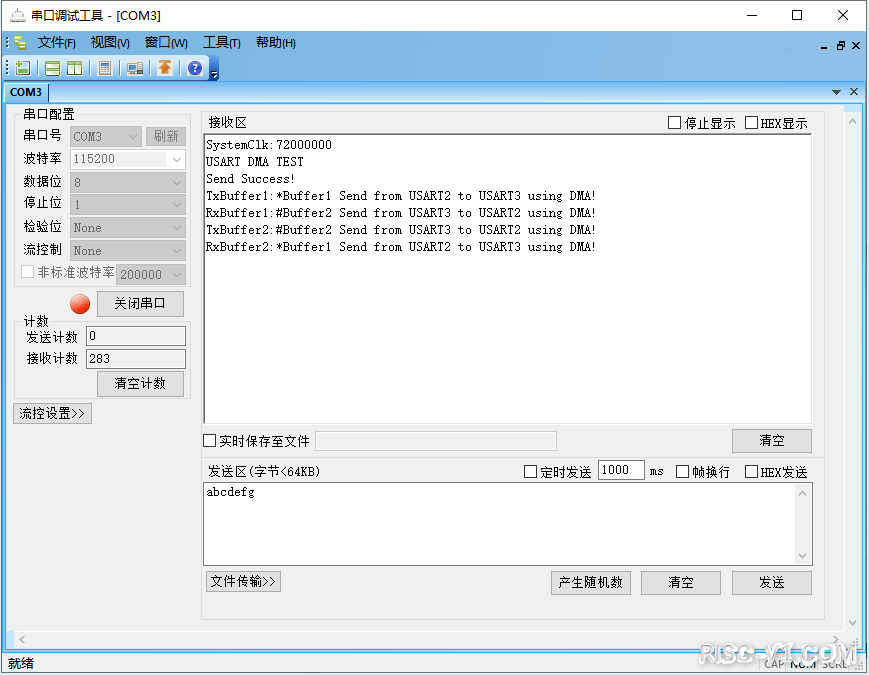This screenshot has width=869, height=675.
Task: Toggle the 帧换行 checkbox
Action: pos(682,472)
